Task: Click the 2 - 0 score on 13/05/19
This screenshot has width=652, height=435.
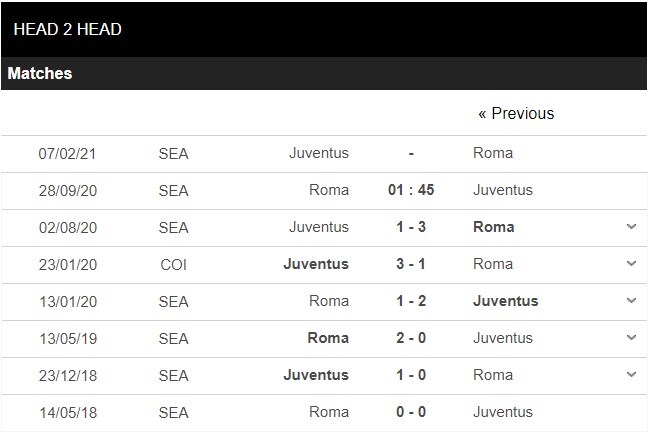Action: (x=411, y=338)
